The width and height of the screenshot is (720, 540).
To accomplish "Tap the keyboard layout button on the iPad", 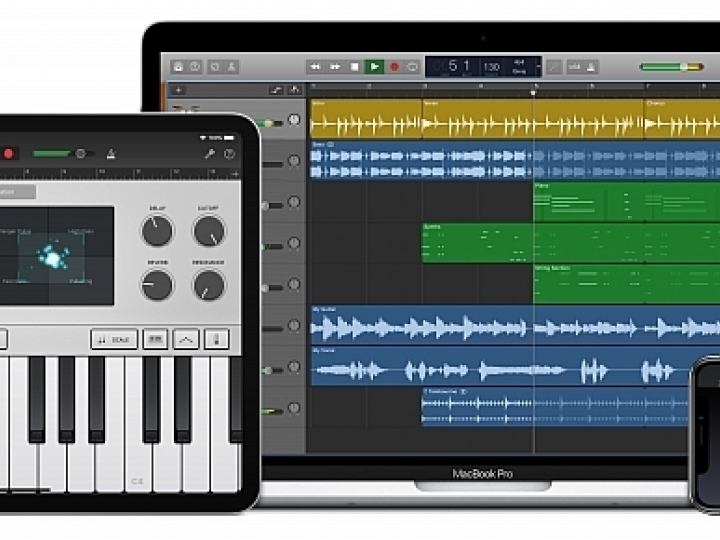I will pos(156,339).
